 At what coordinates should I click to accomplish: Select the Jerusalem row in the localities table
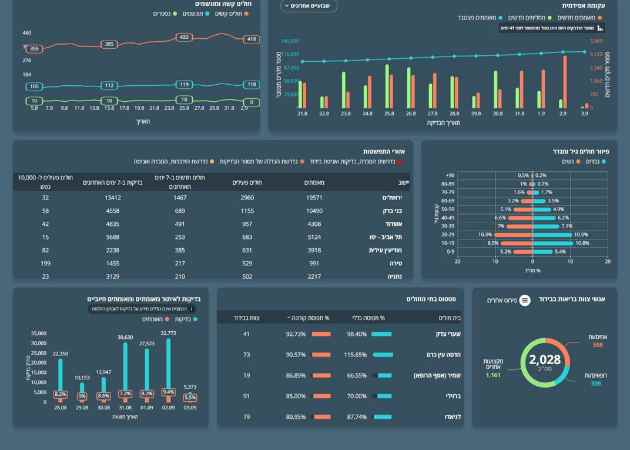pyautogui.click(x=212, y=197)
